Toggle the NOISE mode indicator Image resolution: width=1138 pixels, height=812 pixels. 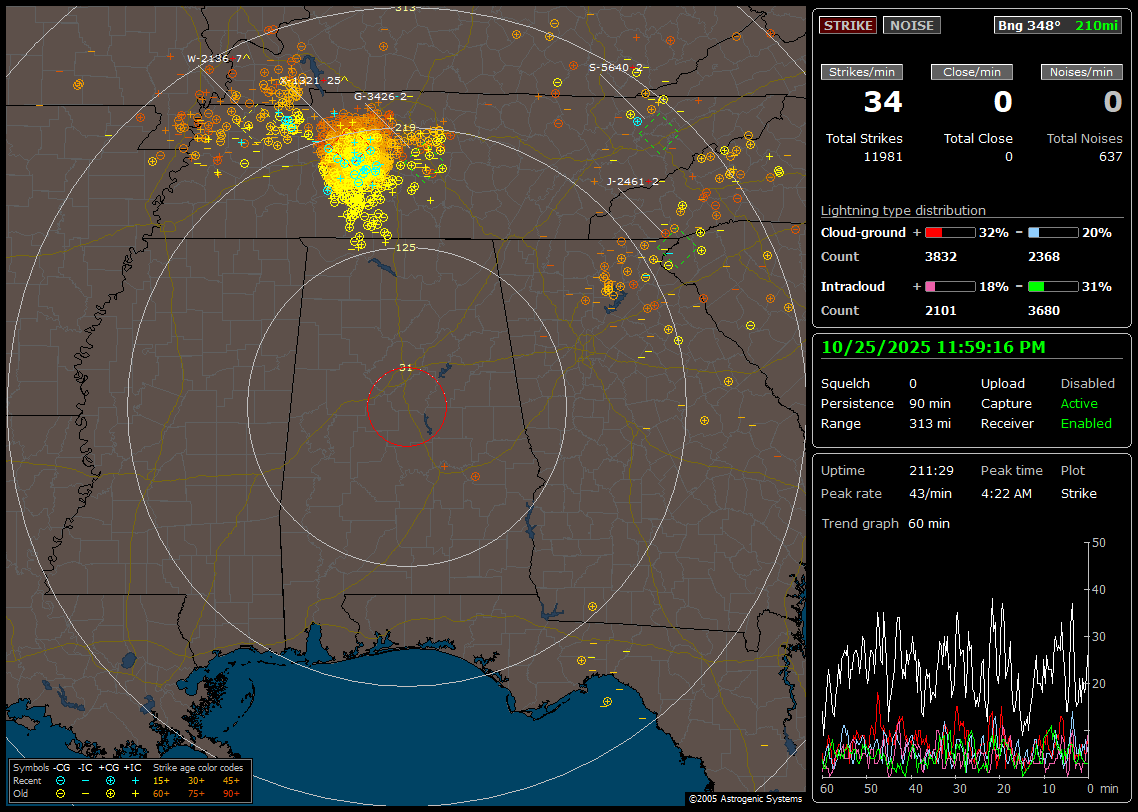click(x=911, y=25)
